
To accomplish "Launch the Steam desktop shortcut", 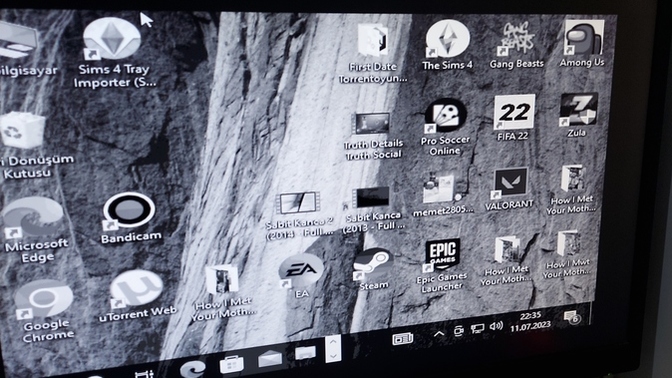I will tap(373, 269).
